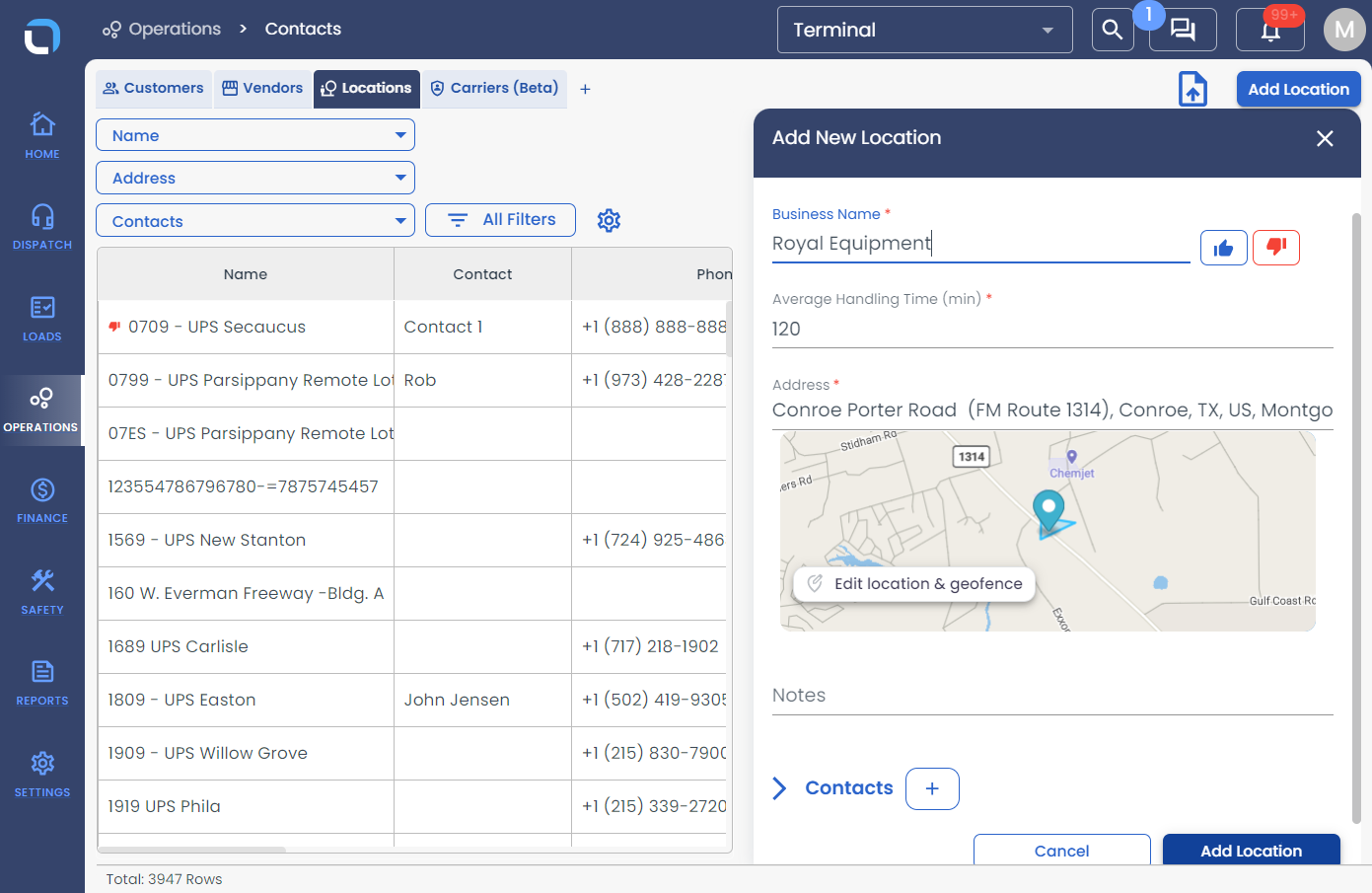Image resolution: width=1372 pixels, height=893 pixels.
Task: Open table settings gear icon
Action: tap(609, 220)
